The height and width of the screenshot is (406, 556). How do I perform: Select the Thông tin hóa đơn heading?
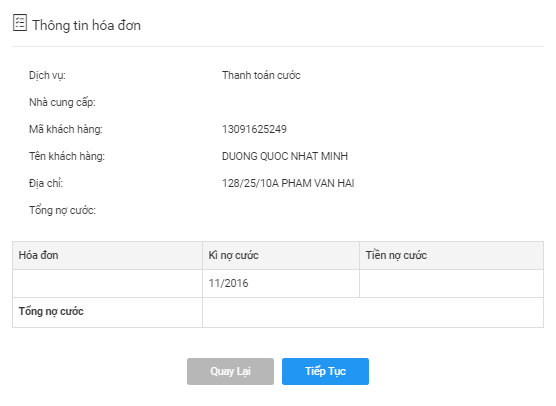tap(87, 26)
